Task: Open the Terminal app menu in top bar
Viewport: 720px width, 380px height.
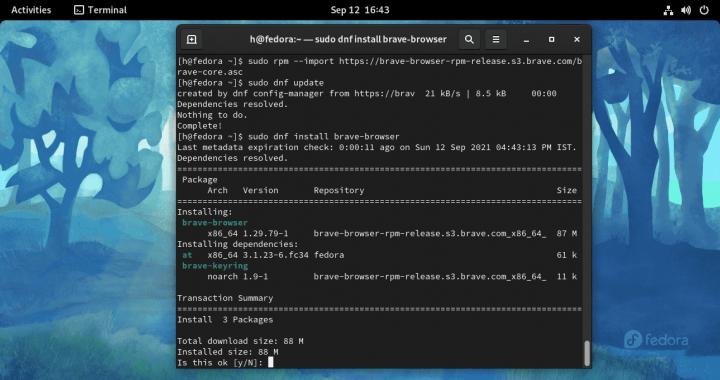Action: pyautogui.click(x=101, y=10)
